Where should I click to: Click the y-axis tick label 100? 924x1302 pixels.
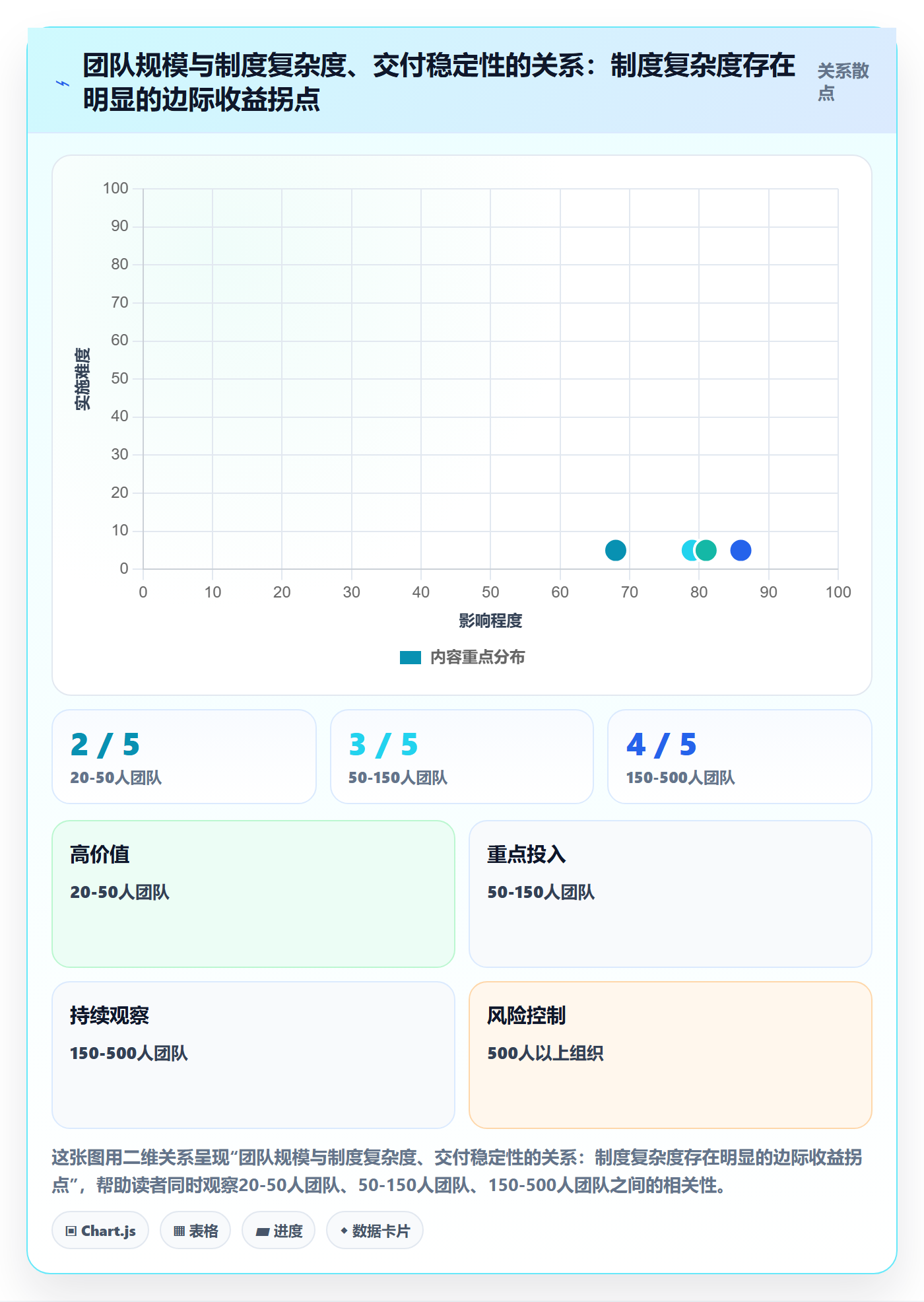(115, 188)
